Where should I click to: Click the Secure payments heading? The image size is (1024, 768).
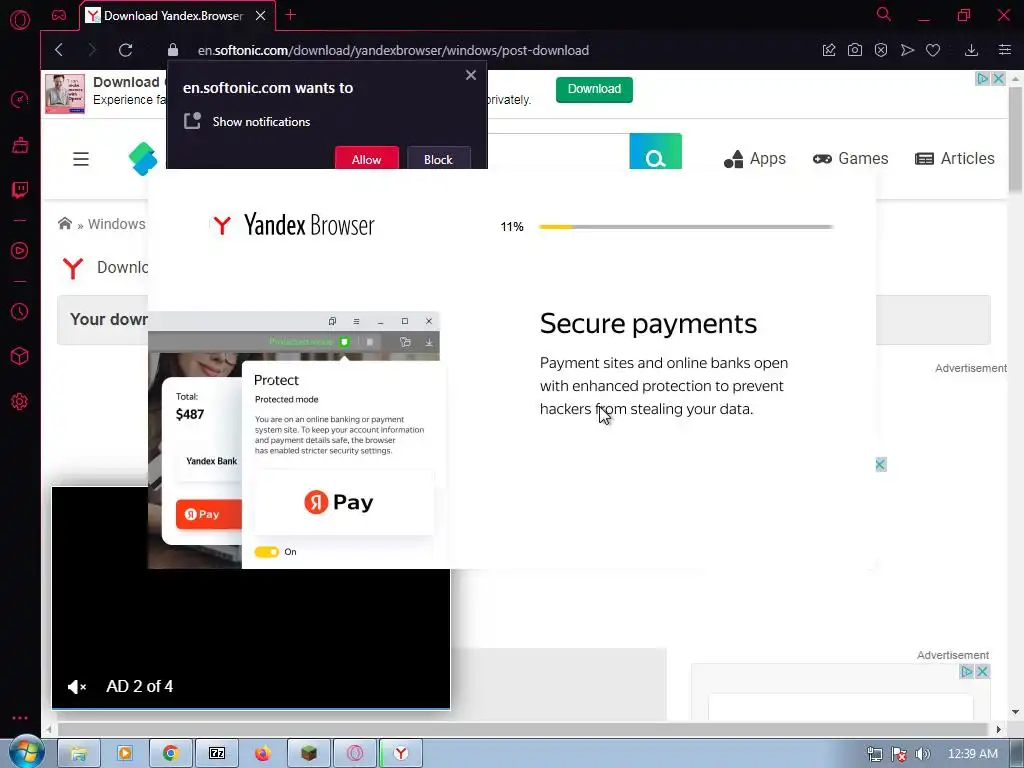pos(648,323)
